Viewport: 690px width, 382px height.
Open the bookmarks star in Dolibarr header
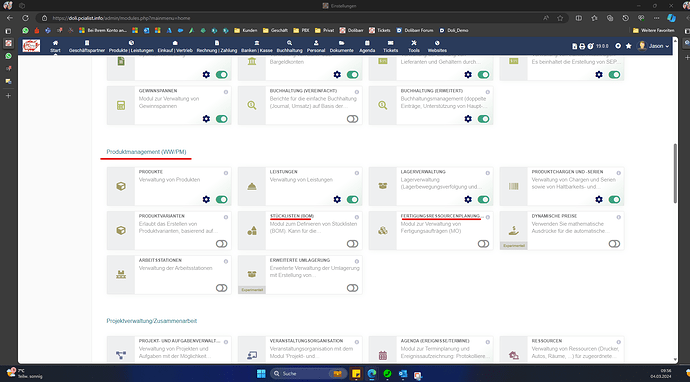pos(629,46)
